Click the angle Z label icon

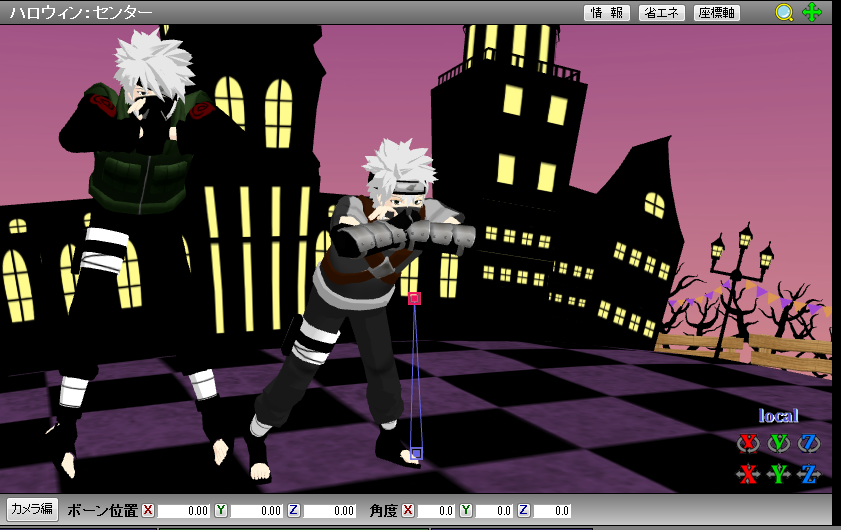524,510
